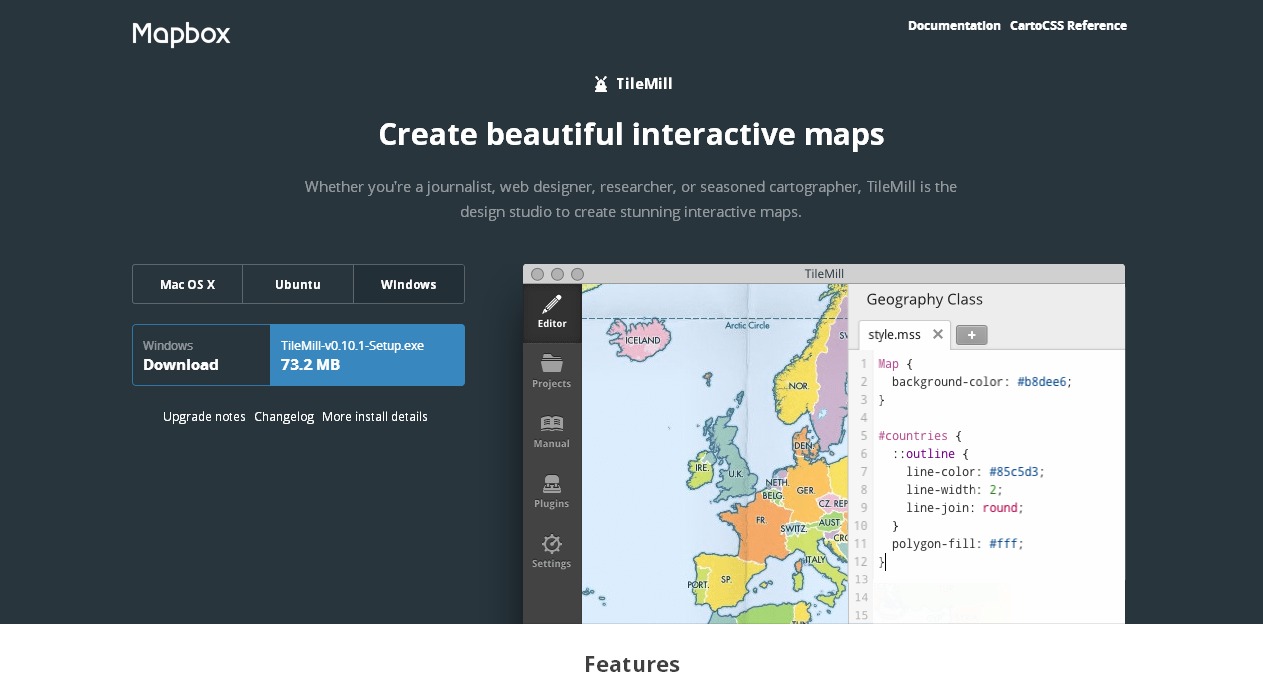Open the CartoCSS Reference
This screenshot has height=692, width=1263.
[1068, 26]
